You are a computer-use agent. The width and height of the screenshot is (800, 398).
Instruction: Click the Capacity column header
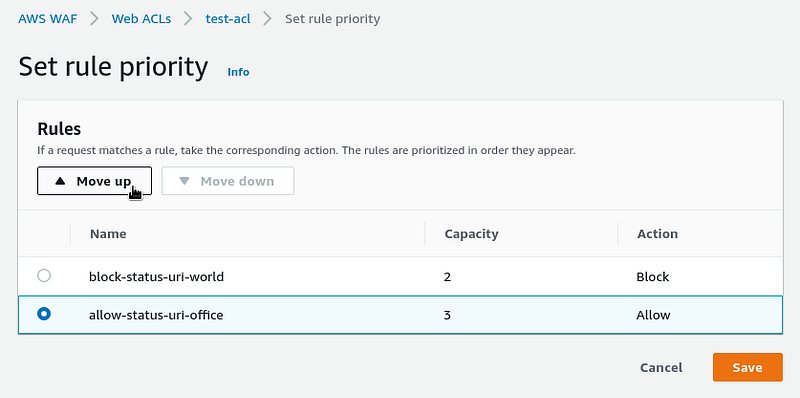471,234
